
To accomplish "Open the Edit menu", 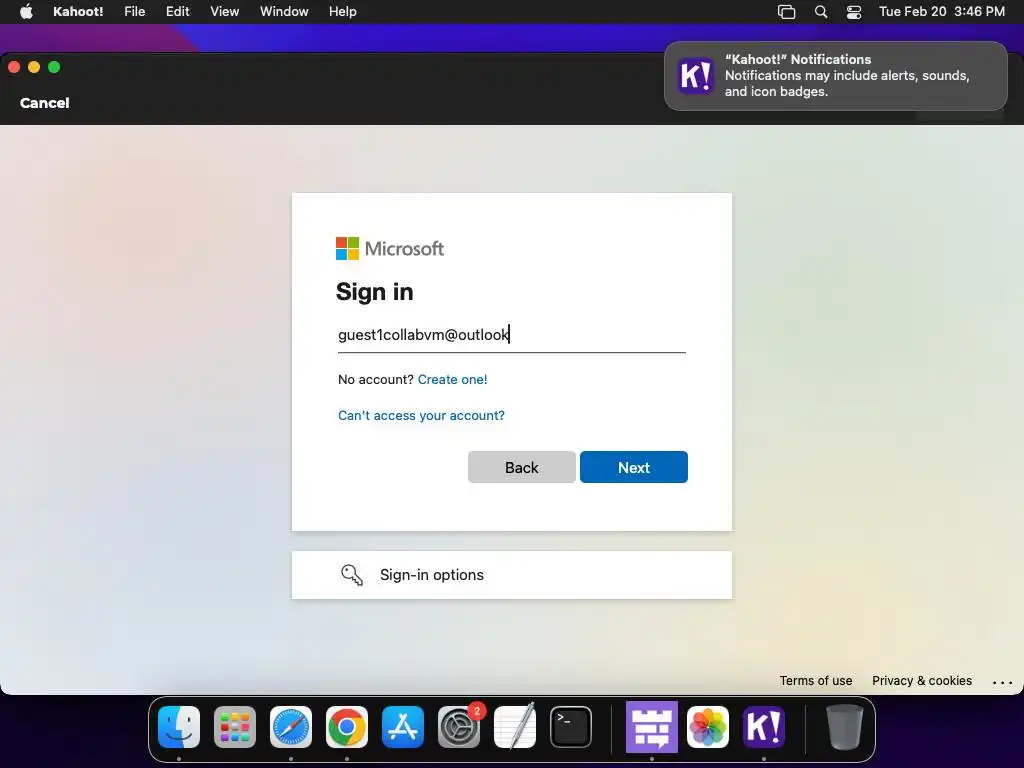I will pos(178,11).
